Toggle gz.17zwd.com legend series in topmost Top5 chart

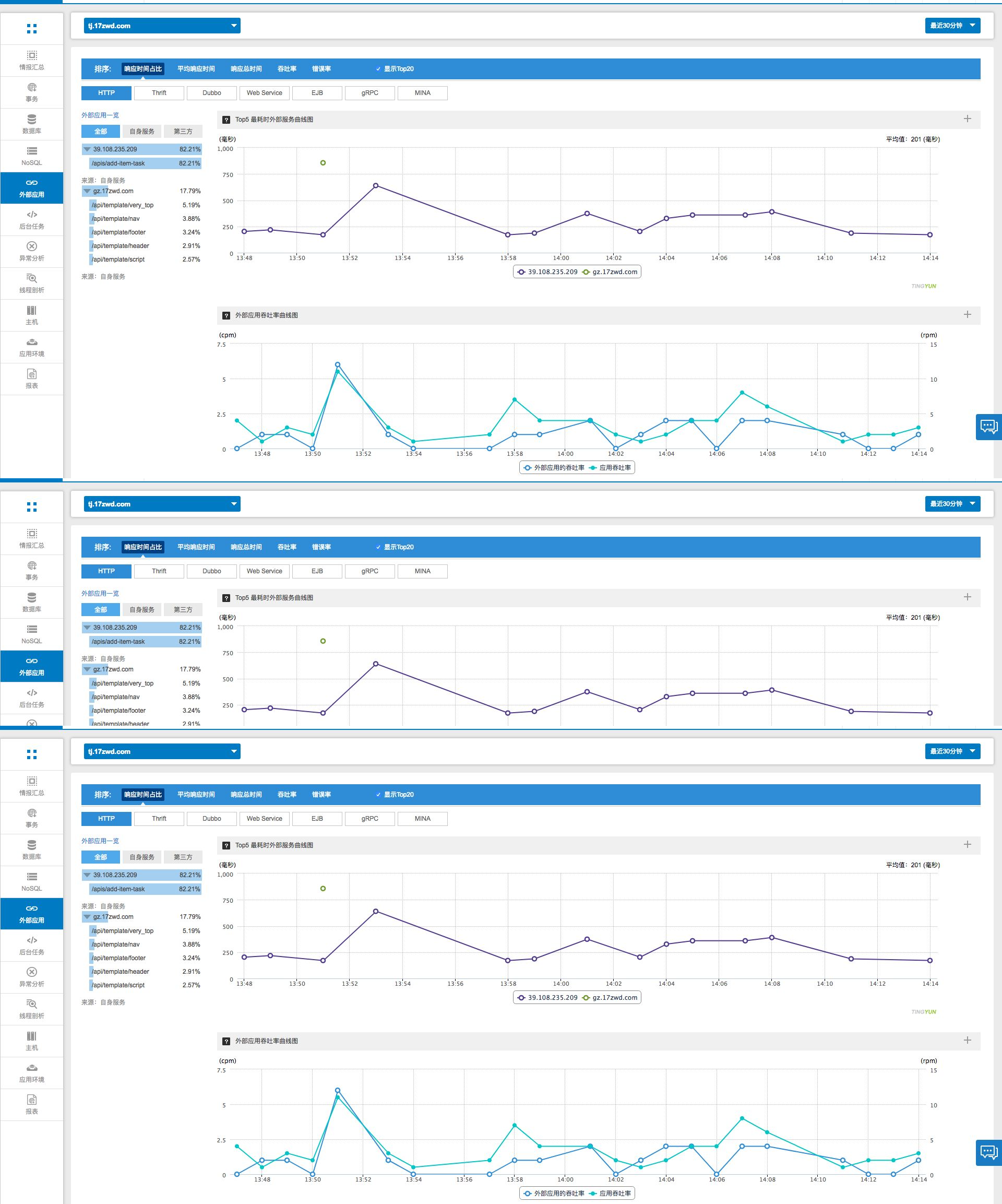[610, 272]
